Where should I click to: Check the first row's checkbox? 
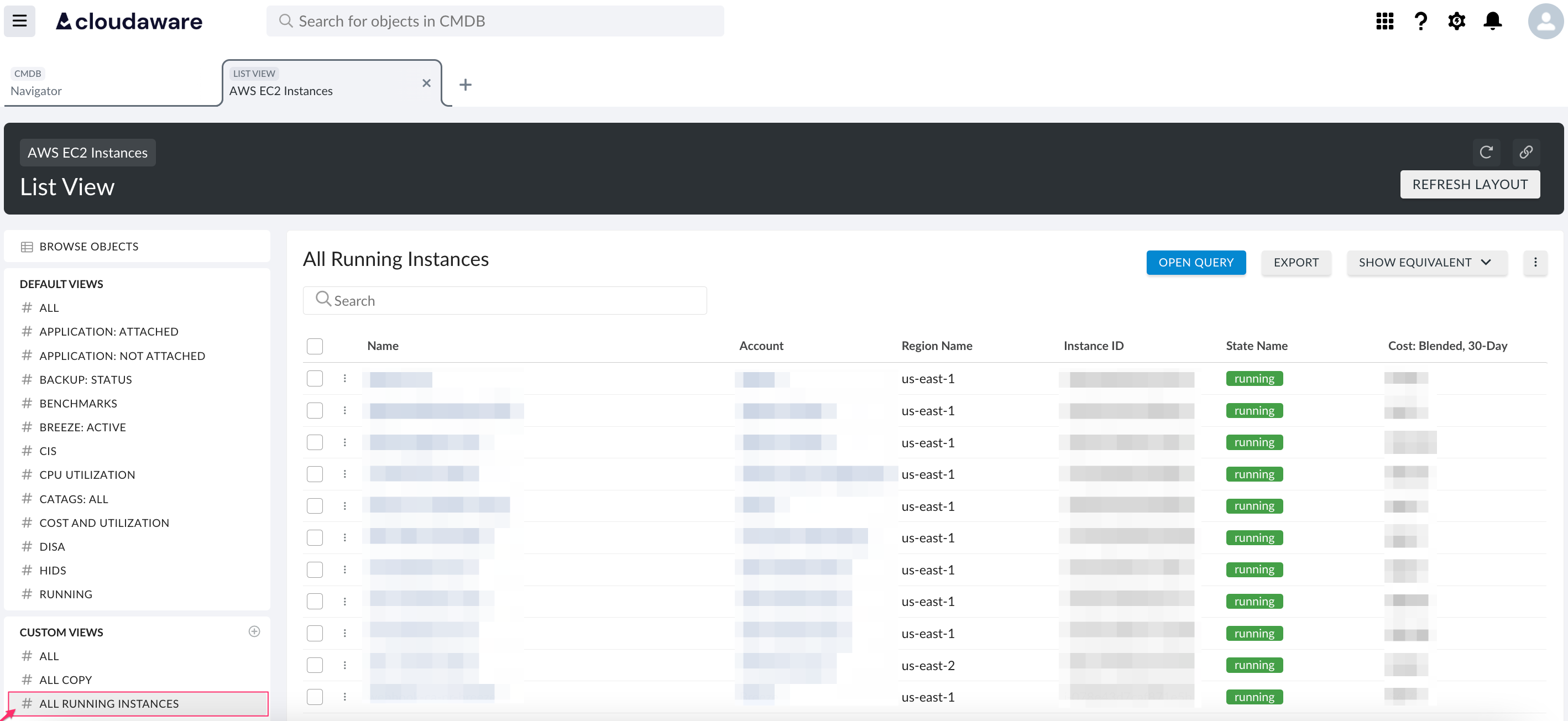[x=315, y=379]
